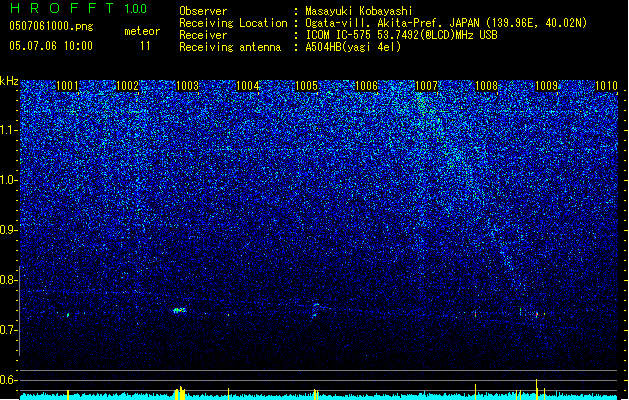The image size is (629, 400).
Task: Select observer name Masayuki Kobayashi
Action: (x=359, y=11)
